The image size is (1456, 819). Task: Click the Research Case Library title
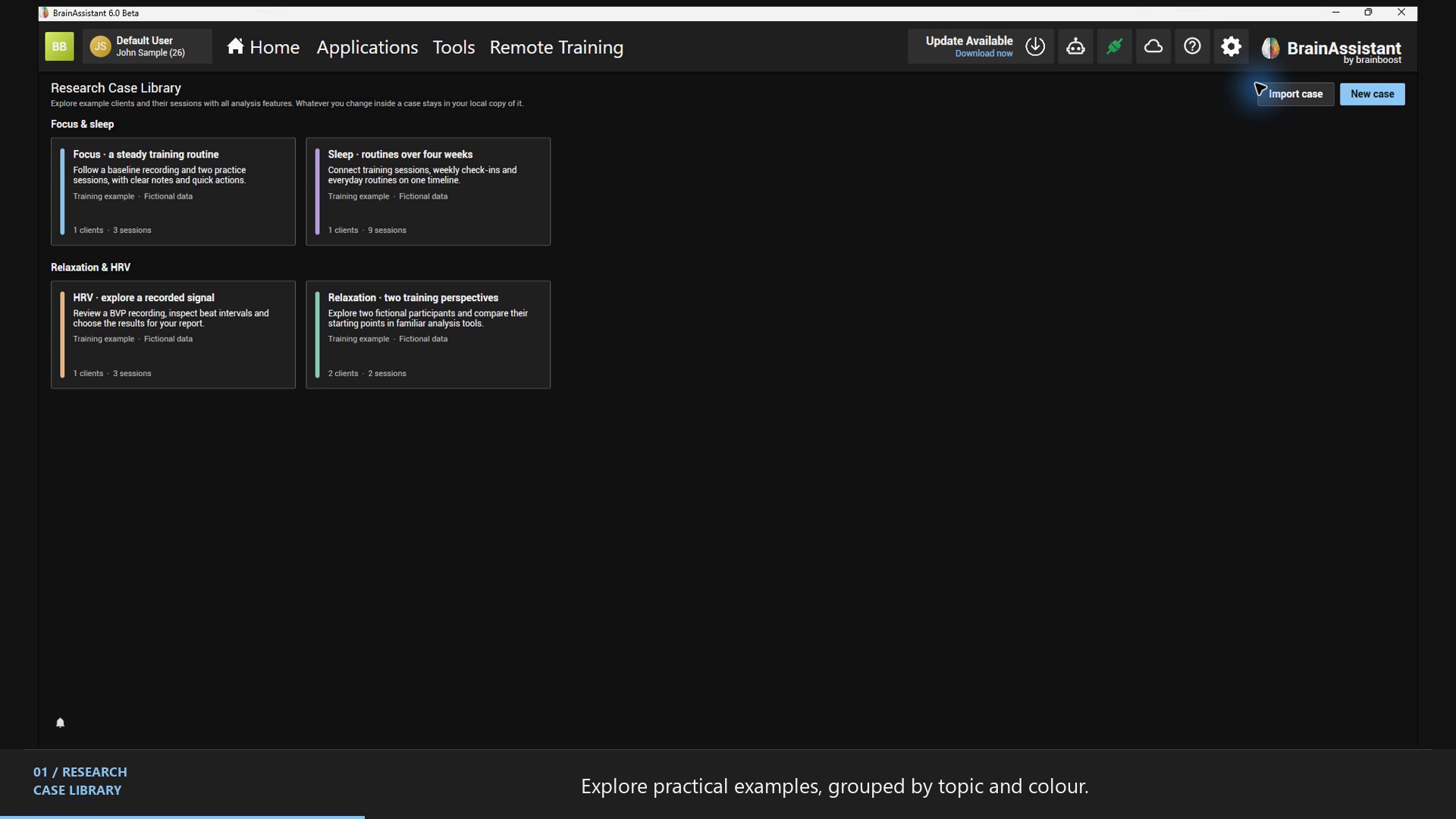coord(116,88)
